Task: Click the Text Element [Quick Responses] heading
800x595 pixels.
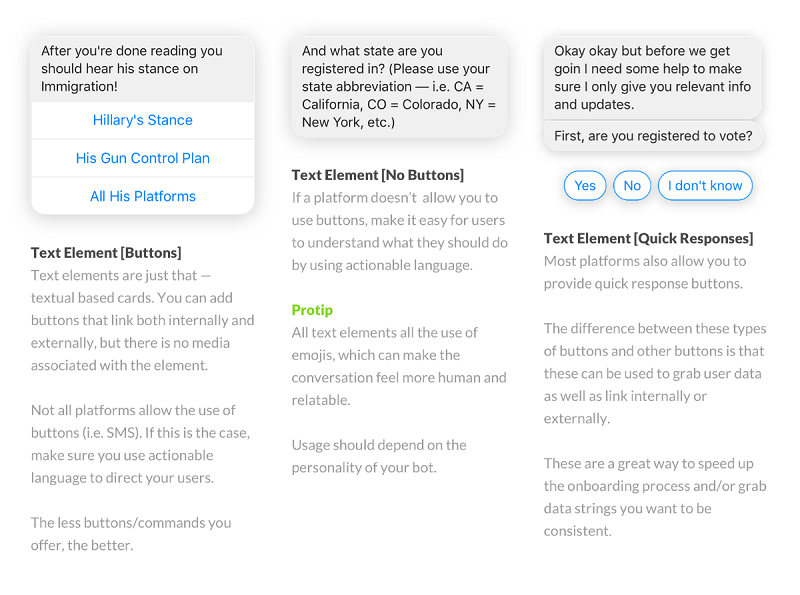Action: coord(648,239)
